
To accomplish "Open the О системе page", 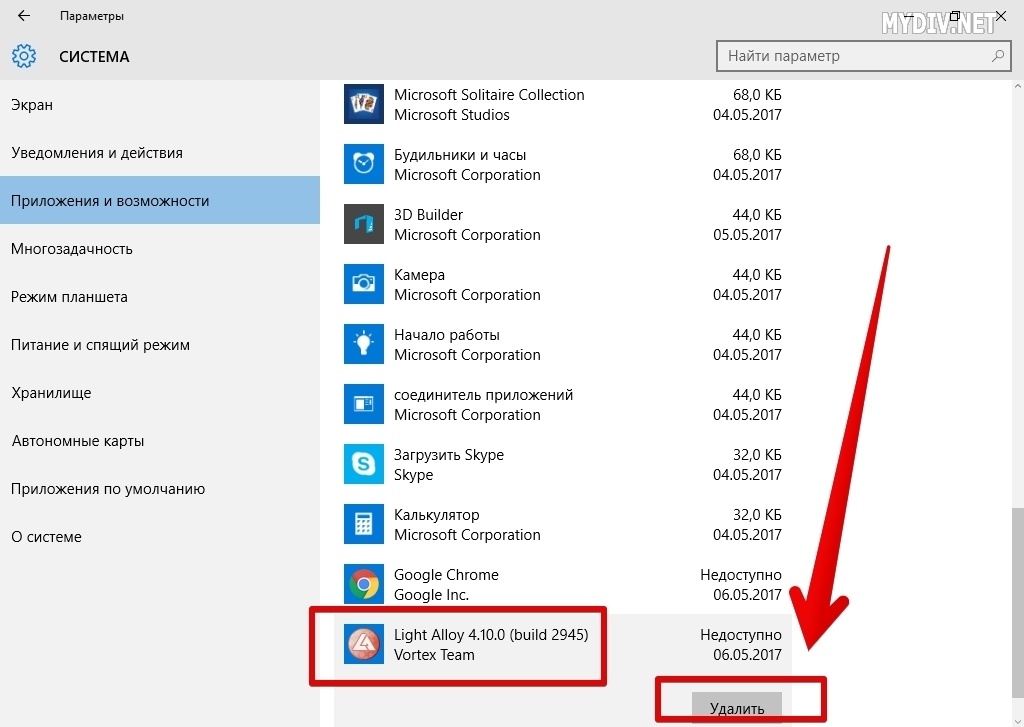I will 46,537.
